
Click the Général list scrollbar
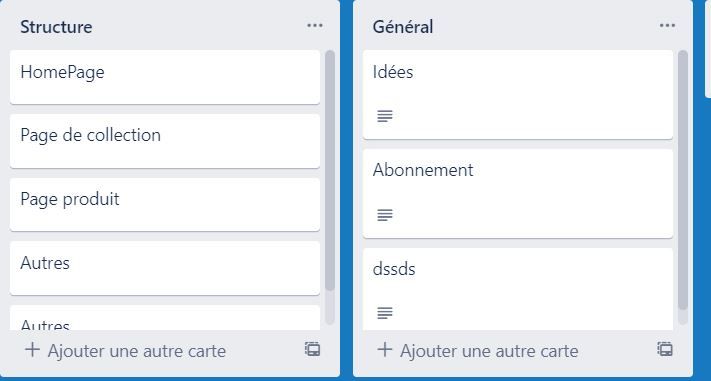coord(682,180)
